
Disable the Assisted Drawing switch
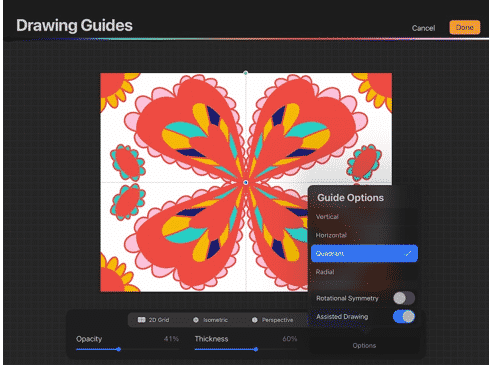pos(404,317)
